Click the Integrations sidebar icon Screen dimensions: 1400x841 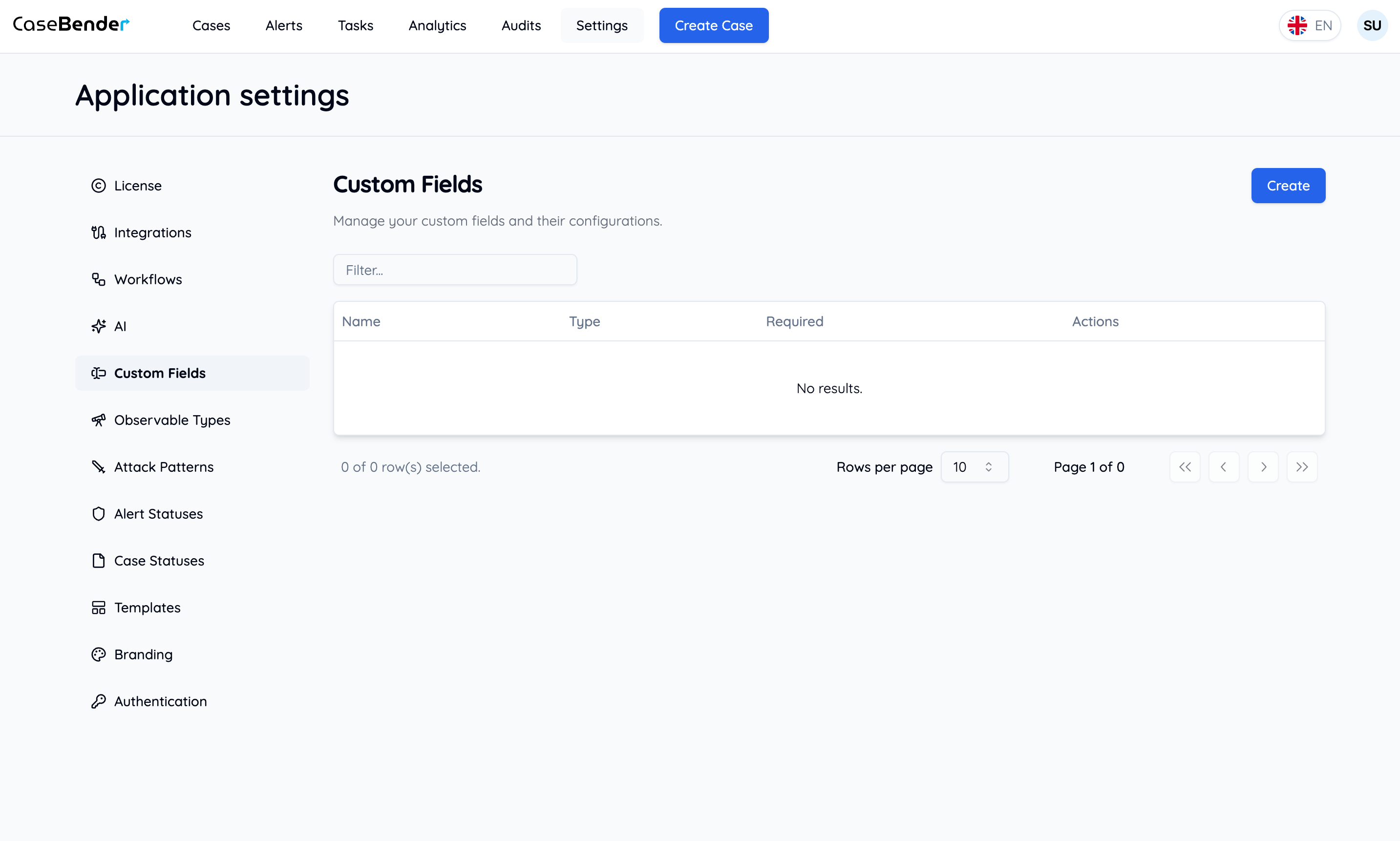(x=99, y=232)
